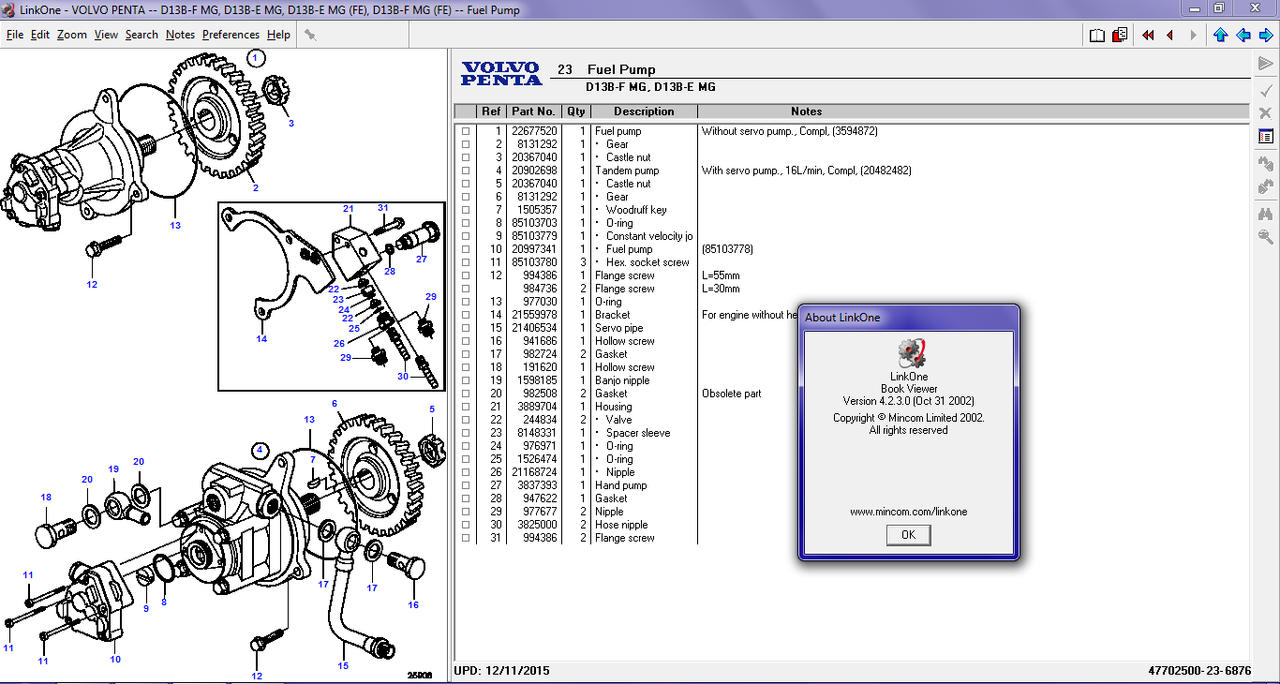Click the lower hand-transfer icon in sidebar
The image size is (1280, 684).
pyautogui.click(x=1265, y=186)
